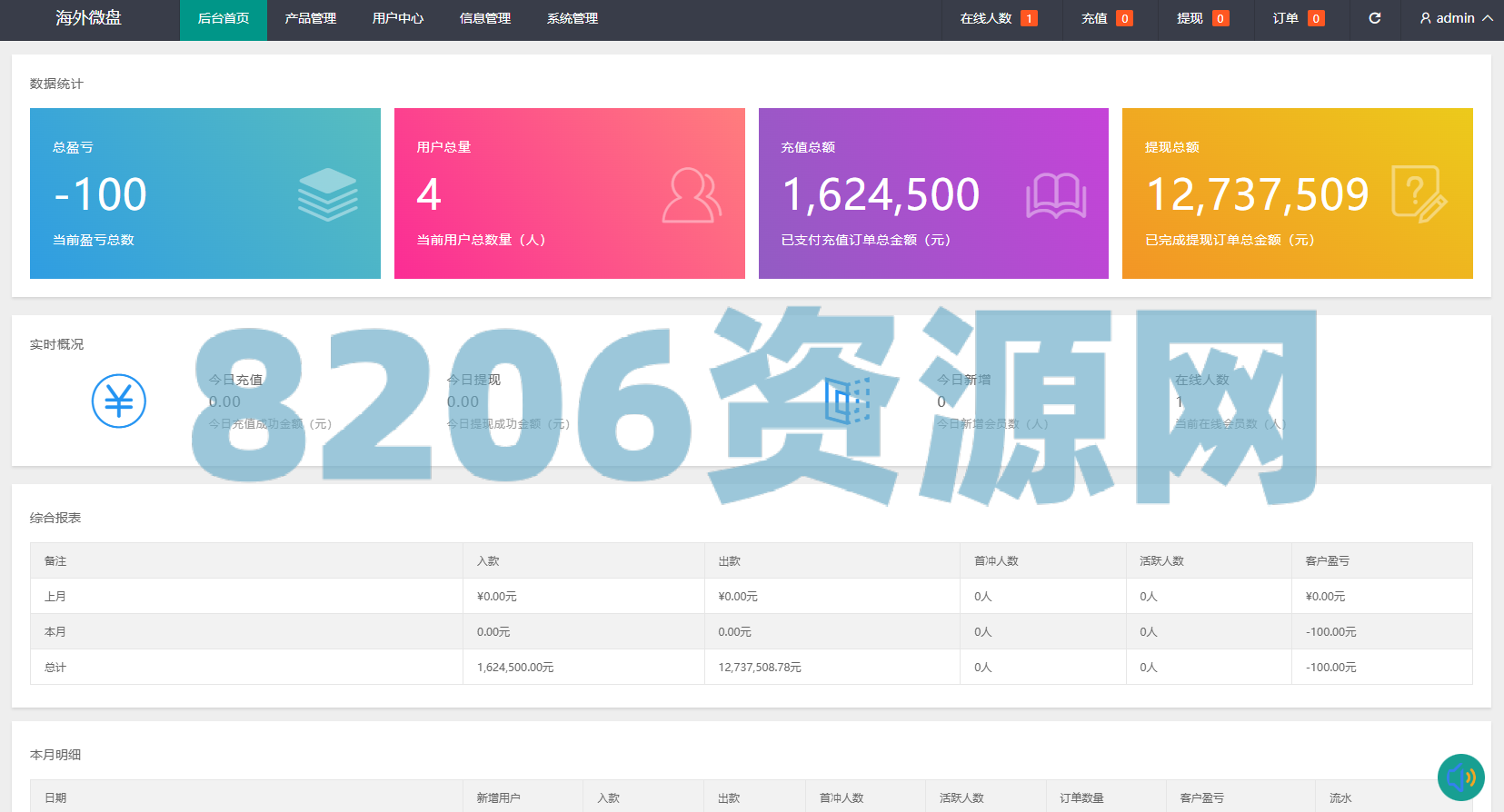Open the 产品管理 menu
Viewport: 1504px width, 812px height.
311,18
